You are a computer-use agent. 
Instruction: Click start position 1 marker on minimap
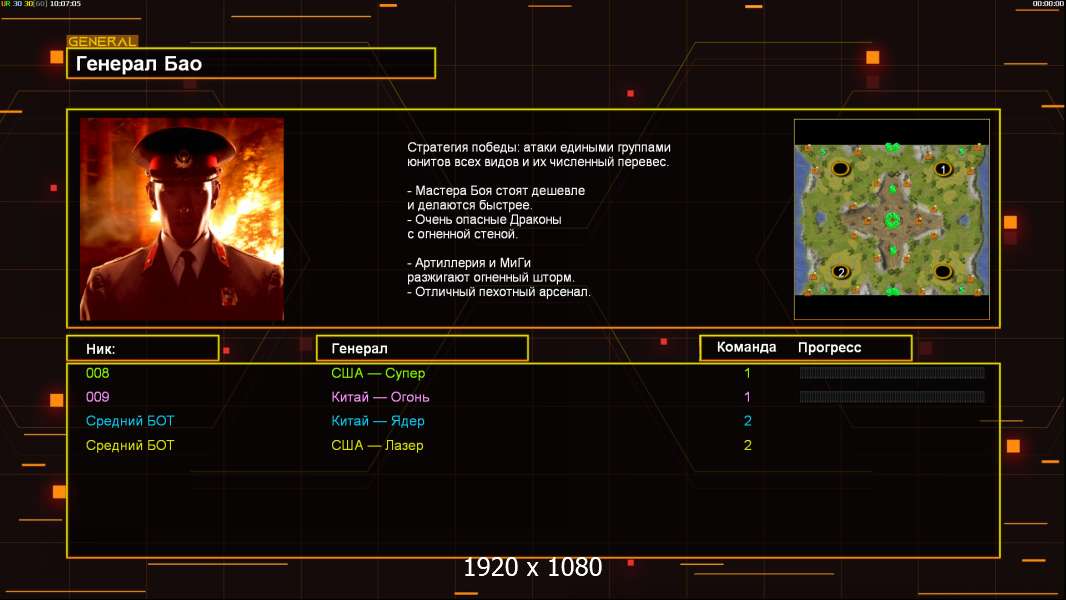pos(941,169)
